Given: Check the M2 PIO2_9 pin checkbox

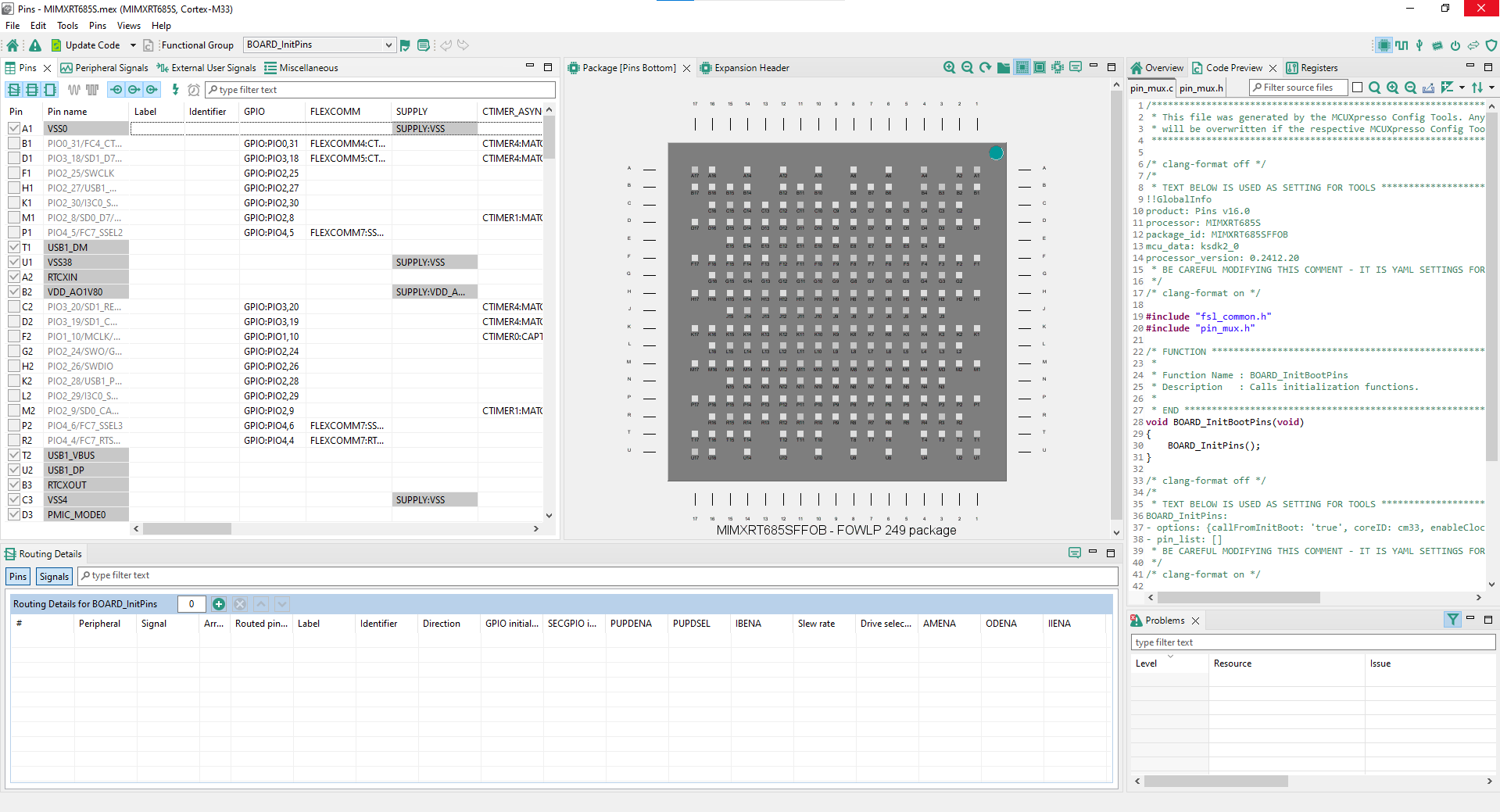Looking at the screenshot, I should pos(14,410).
